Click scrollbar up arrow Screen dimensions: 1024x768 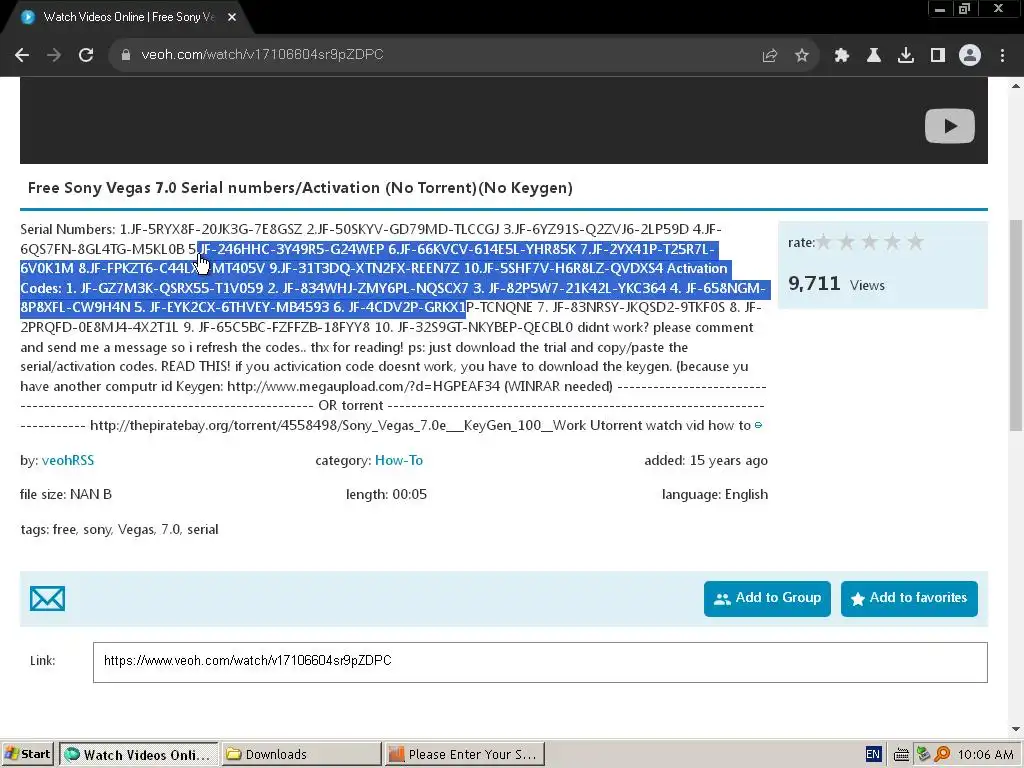[x=1016, y=86]
